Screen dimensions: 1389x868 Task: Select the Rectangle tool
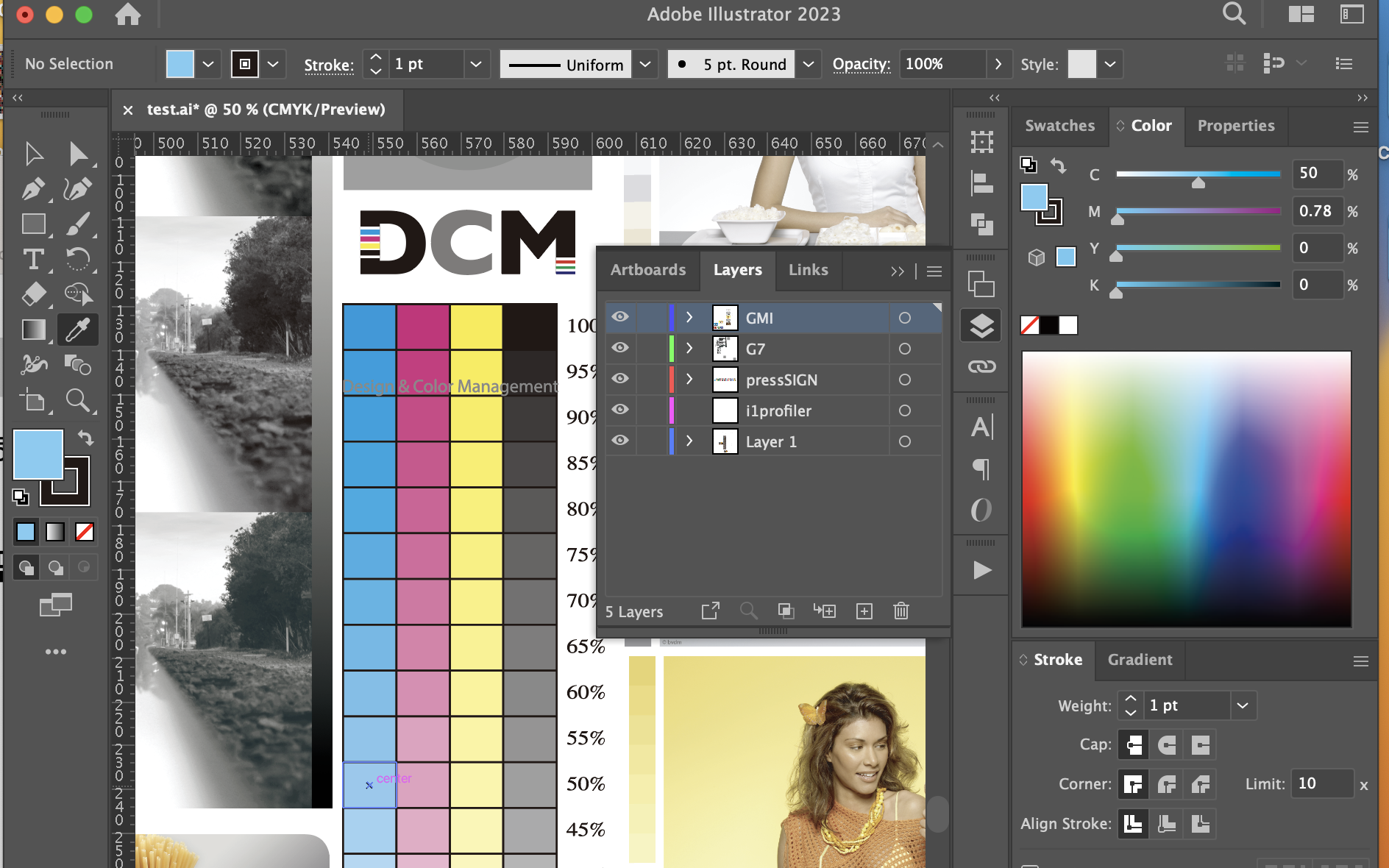click(34, 224)
